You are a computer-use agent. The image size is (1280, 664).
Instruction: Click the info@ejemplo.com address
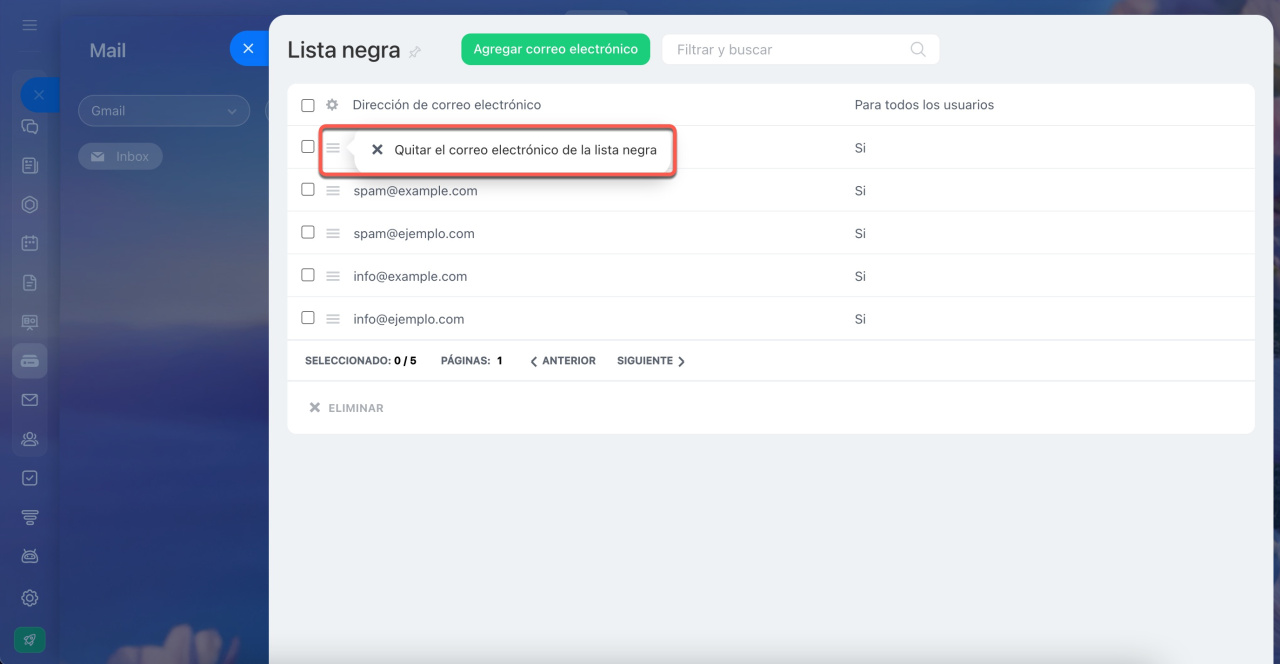coord(409,320)
